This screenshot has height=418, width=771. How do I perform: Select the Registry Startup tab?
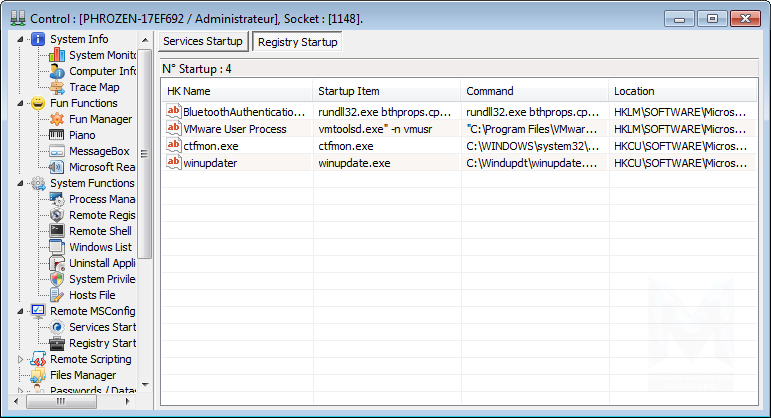point(297,42)
